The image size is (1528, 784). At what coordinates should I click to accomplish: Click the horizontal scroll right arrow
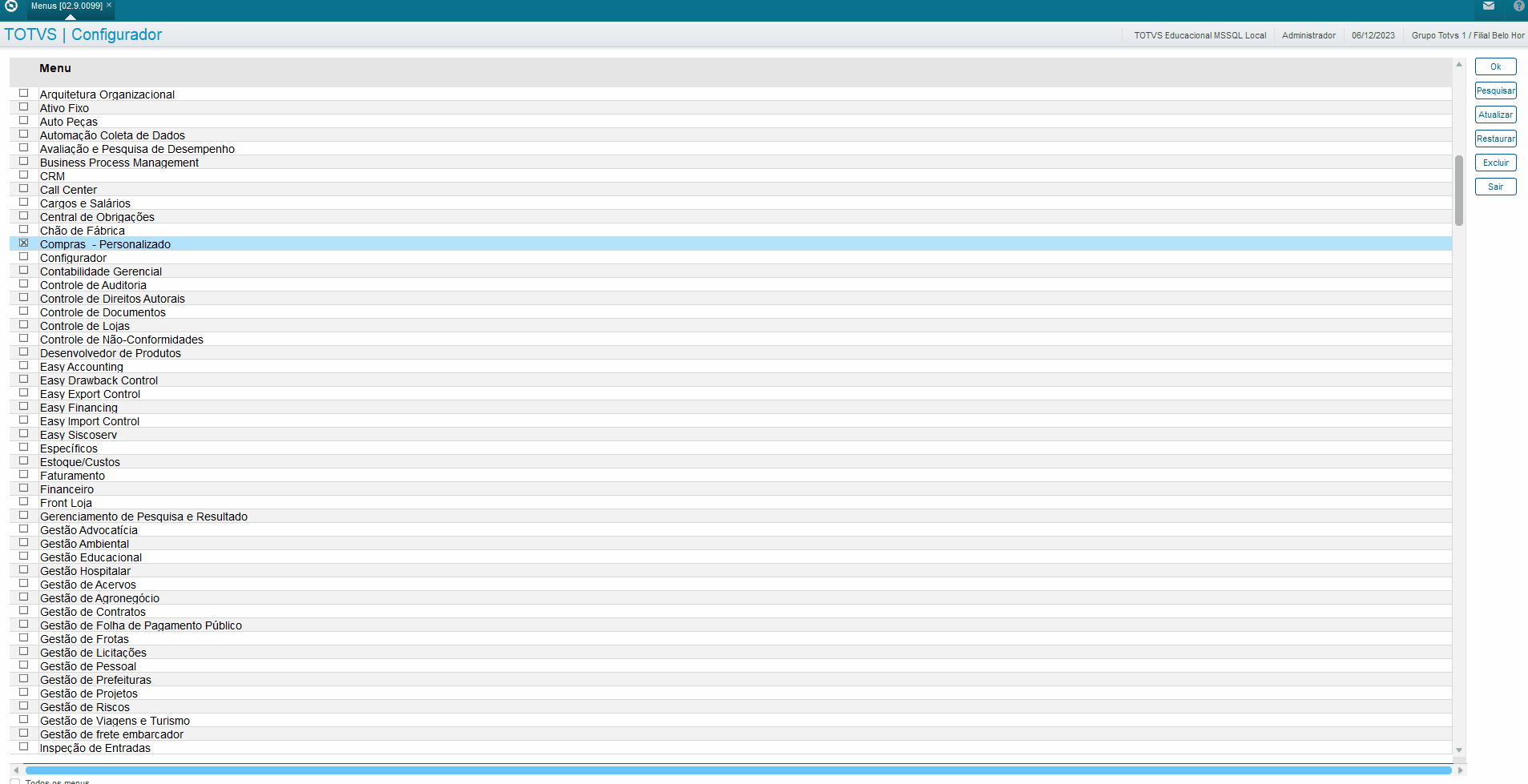1460,770
